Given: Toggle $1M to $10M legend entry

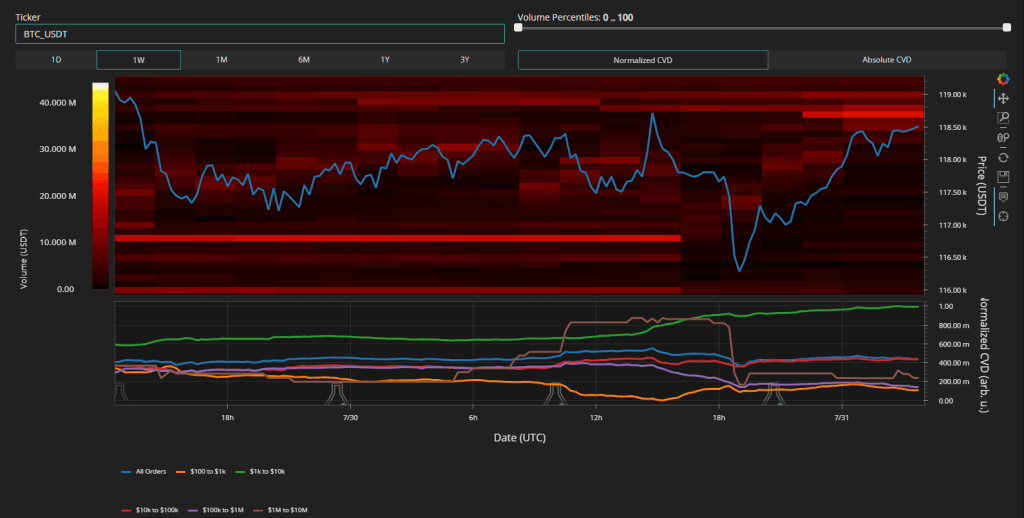Looking at the screenshot, I should [280, 510].
